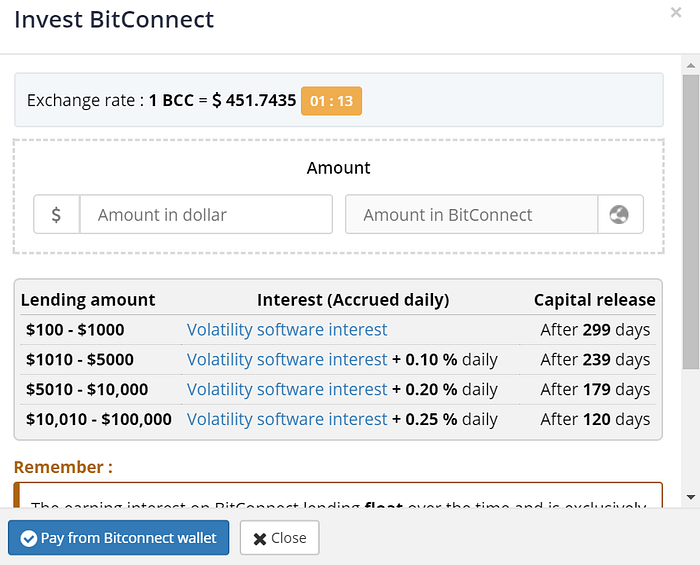This screenshot has width=700, height=565.
Task: Click the Close button at bottom
Action: tap(279, 538)
